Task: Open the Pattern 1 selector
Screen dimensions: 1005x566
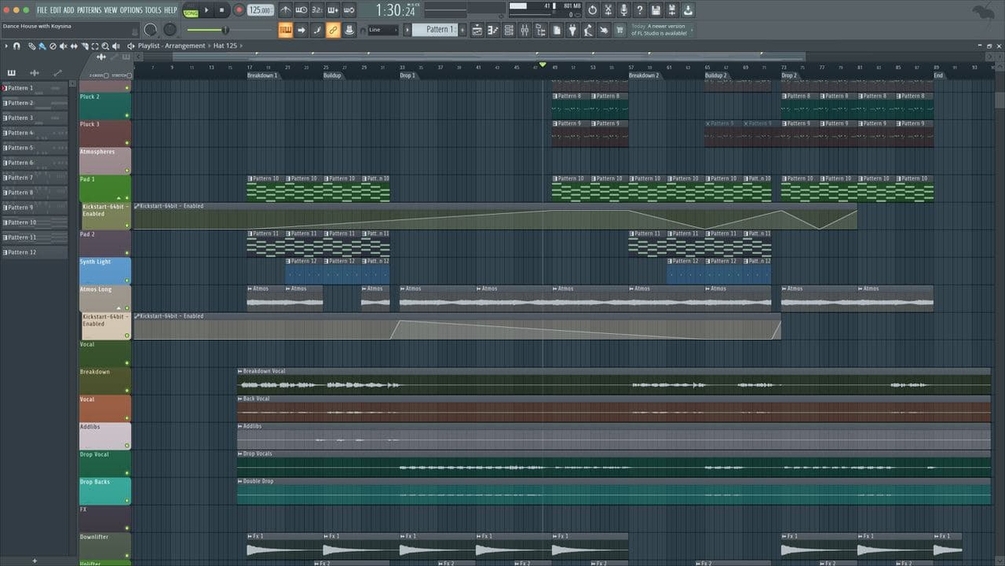Action: tap(435, 29)
